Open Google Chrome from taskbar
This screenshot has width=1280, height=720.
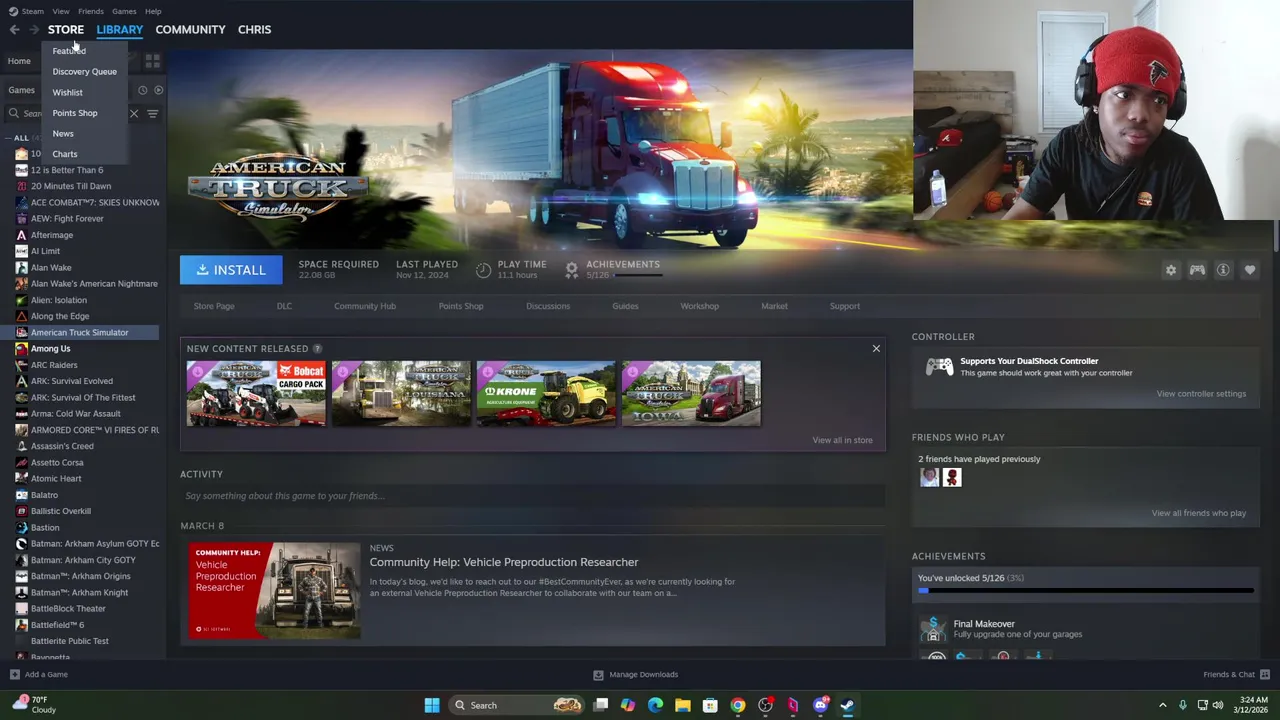point(737,705)
